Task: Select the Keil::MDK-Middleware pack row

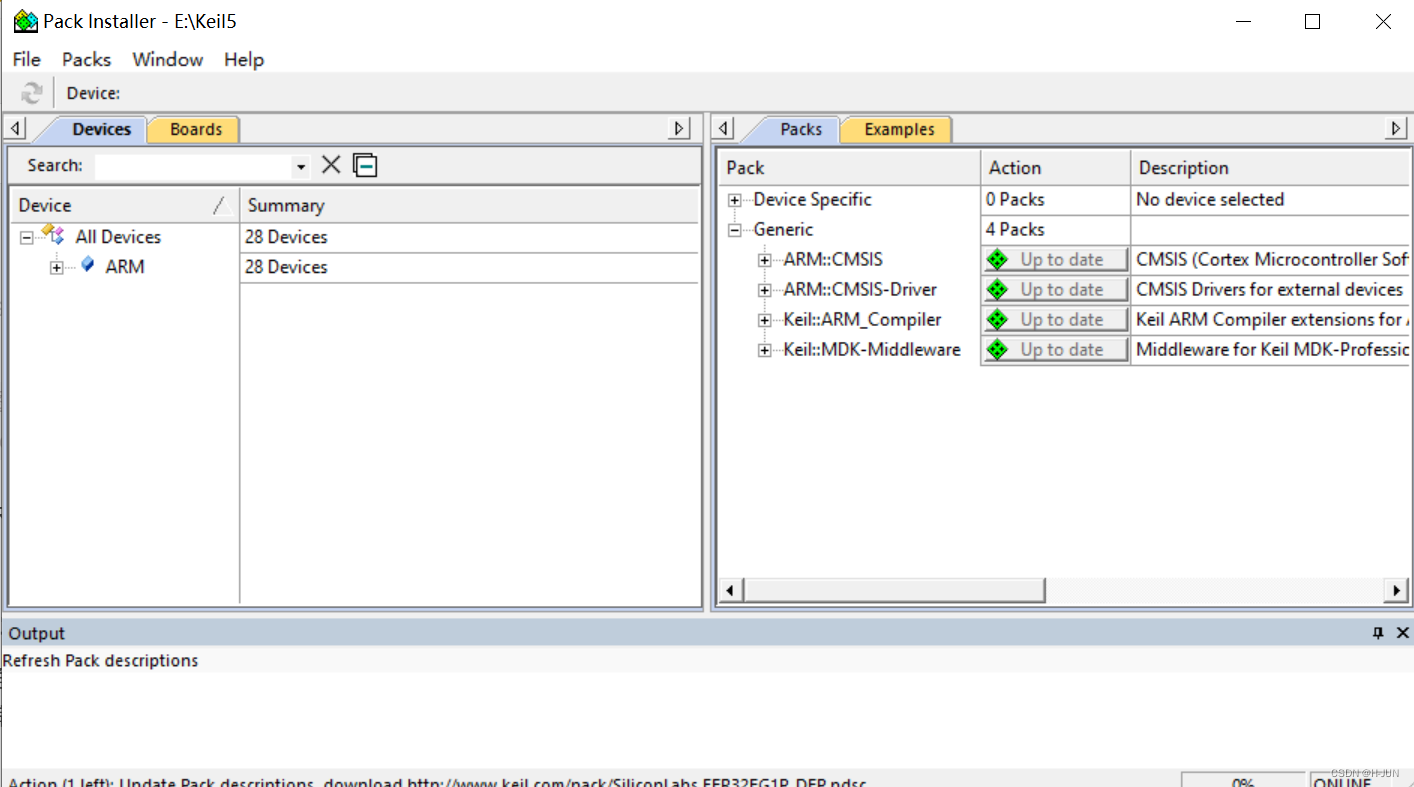Action: (x=872, y=350)
